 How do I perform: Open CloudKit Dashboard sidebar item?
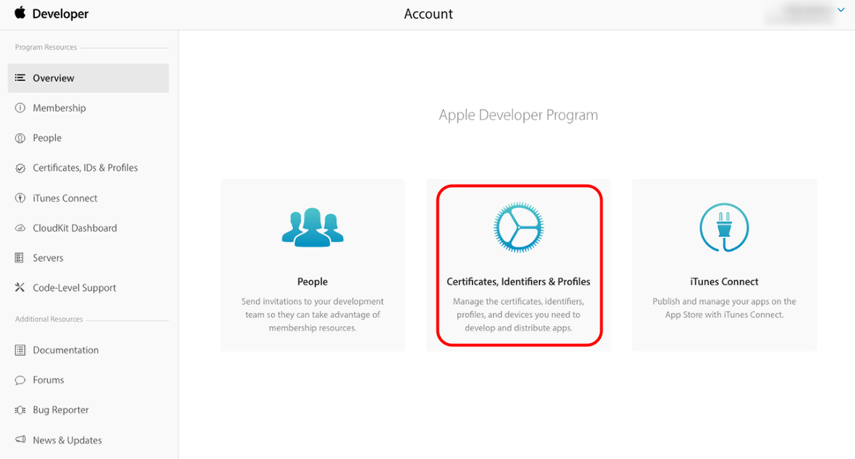75,228
